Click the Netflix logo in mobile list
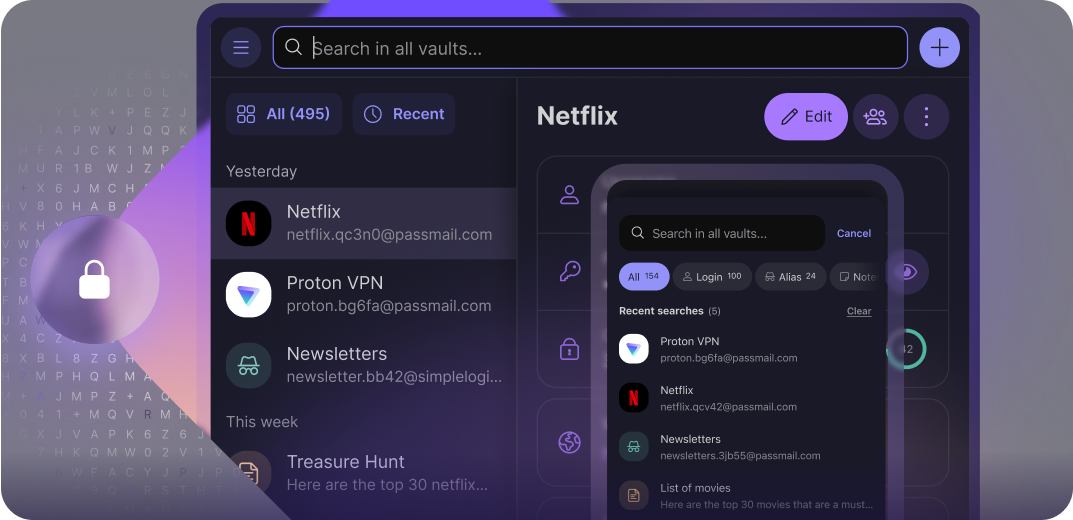Viewport: 1073px width, 520px height. [x=634, y=398]
